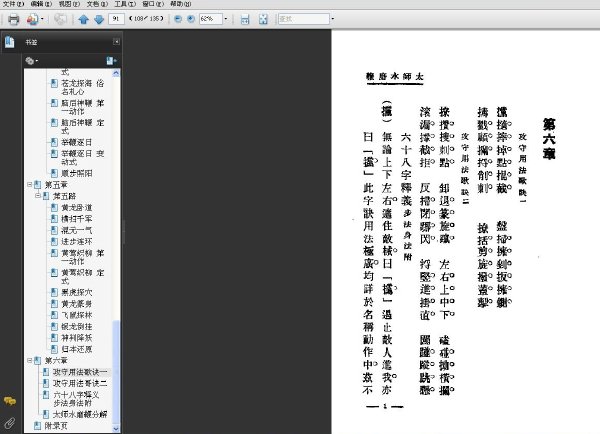This screenshot has height=434, width=600.
Task: Open the 神判降妖 bookmark
Action: (77, 338)
